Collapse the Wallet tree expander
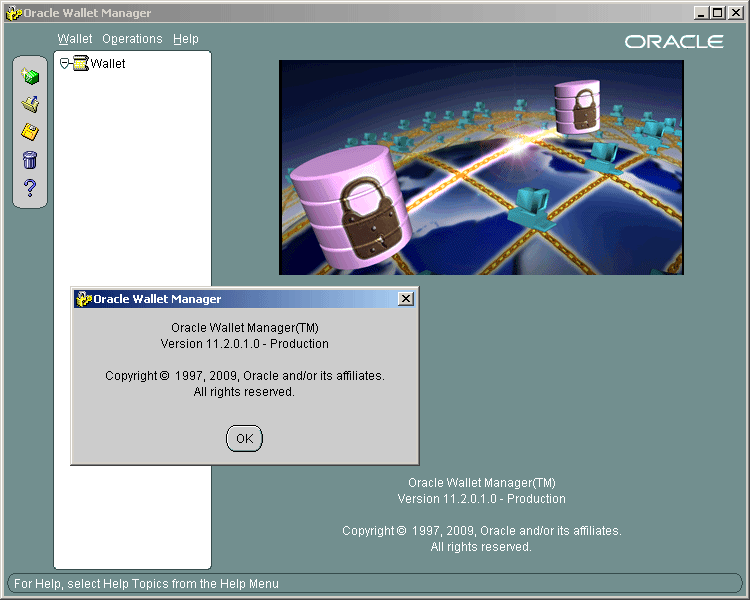Screen dimensions: 750x600 (64, 63)
